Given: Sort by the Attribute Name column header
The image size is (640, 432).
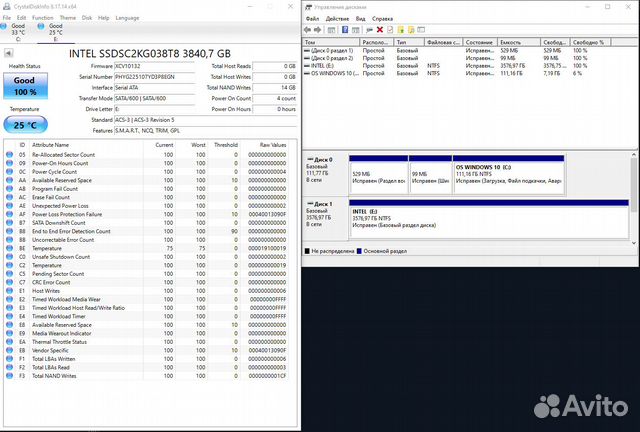Looking at the screenshot, I should 87,145.
